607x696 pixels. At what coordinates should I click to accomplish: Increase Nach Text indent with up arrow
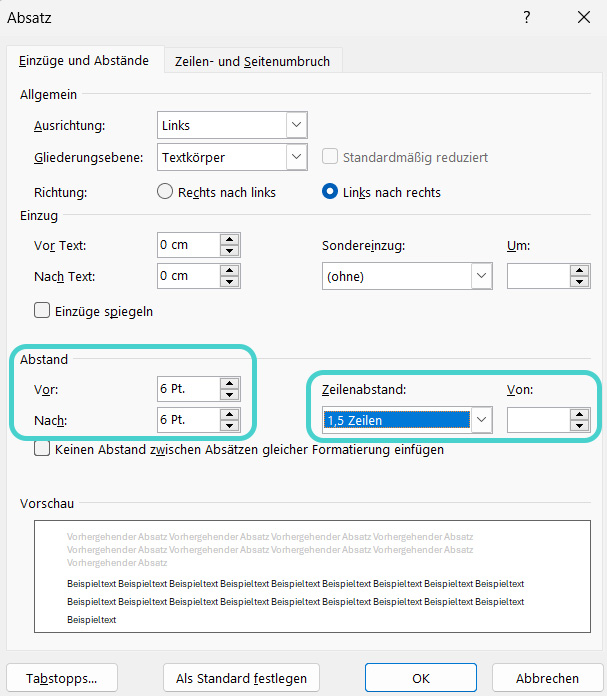(230, 270)
